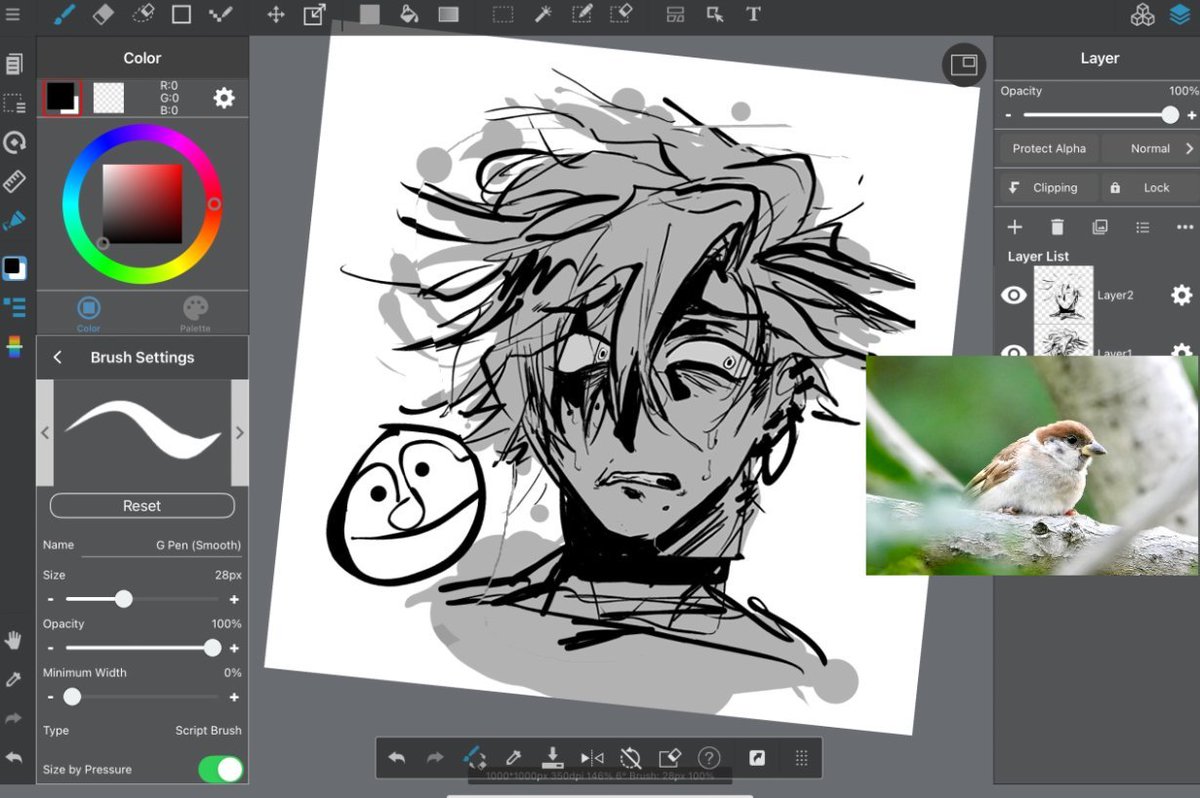Screen dimensions: 1200x798
Task: Click the next brush preview arrow
Action: pos(240,433)
